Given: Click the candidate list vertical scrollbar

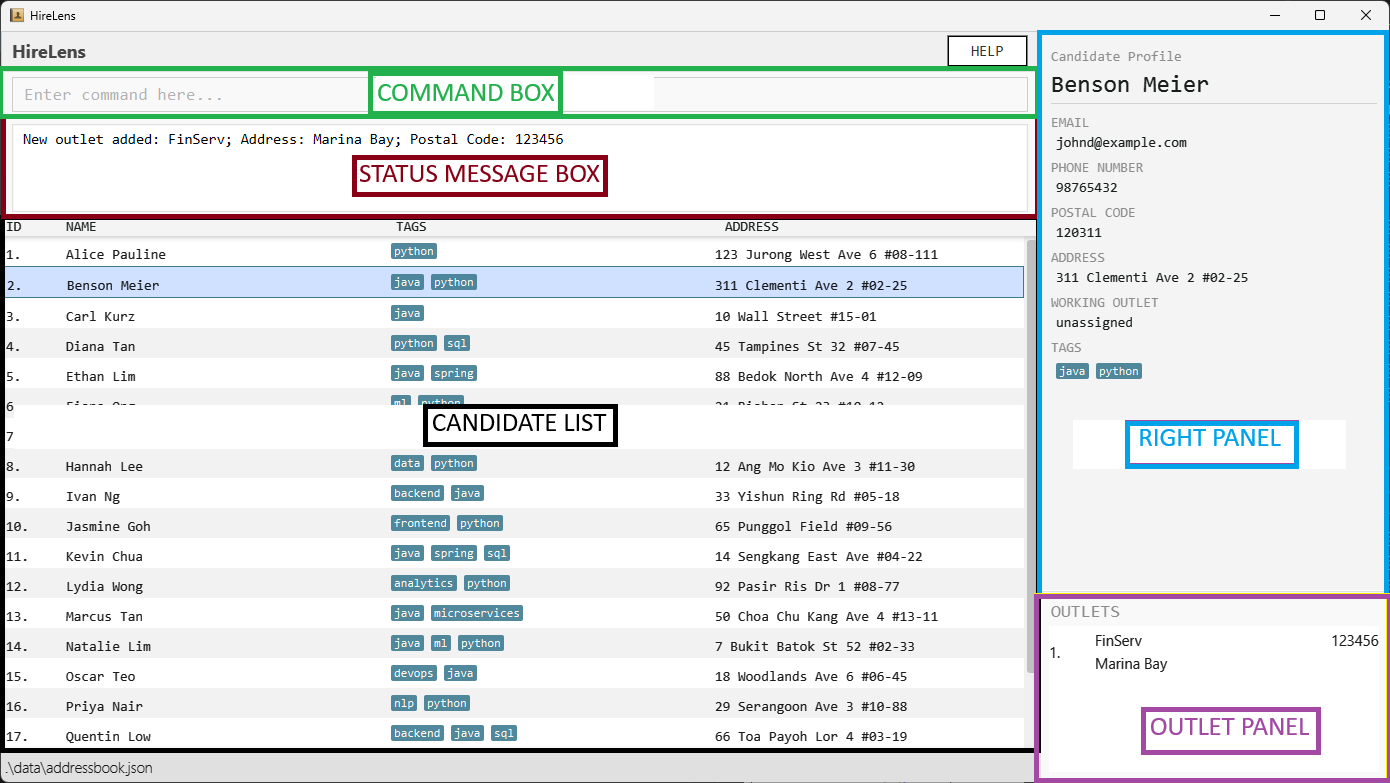Looking at the screenshot, I should tap(1030, 455).
